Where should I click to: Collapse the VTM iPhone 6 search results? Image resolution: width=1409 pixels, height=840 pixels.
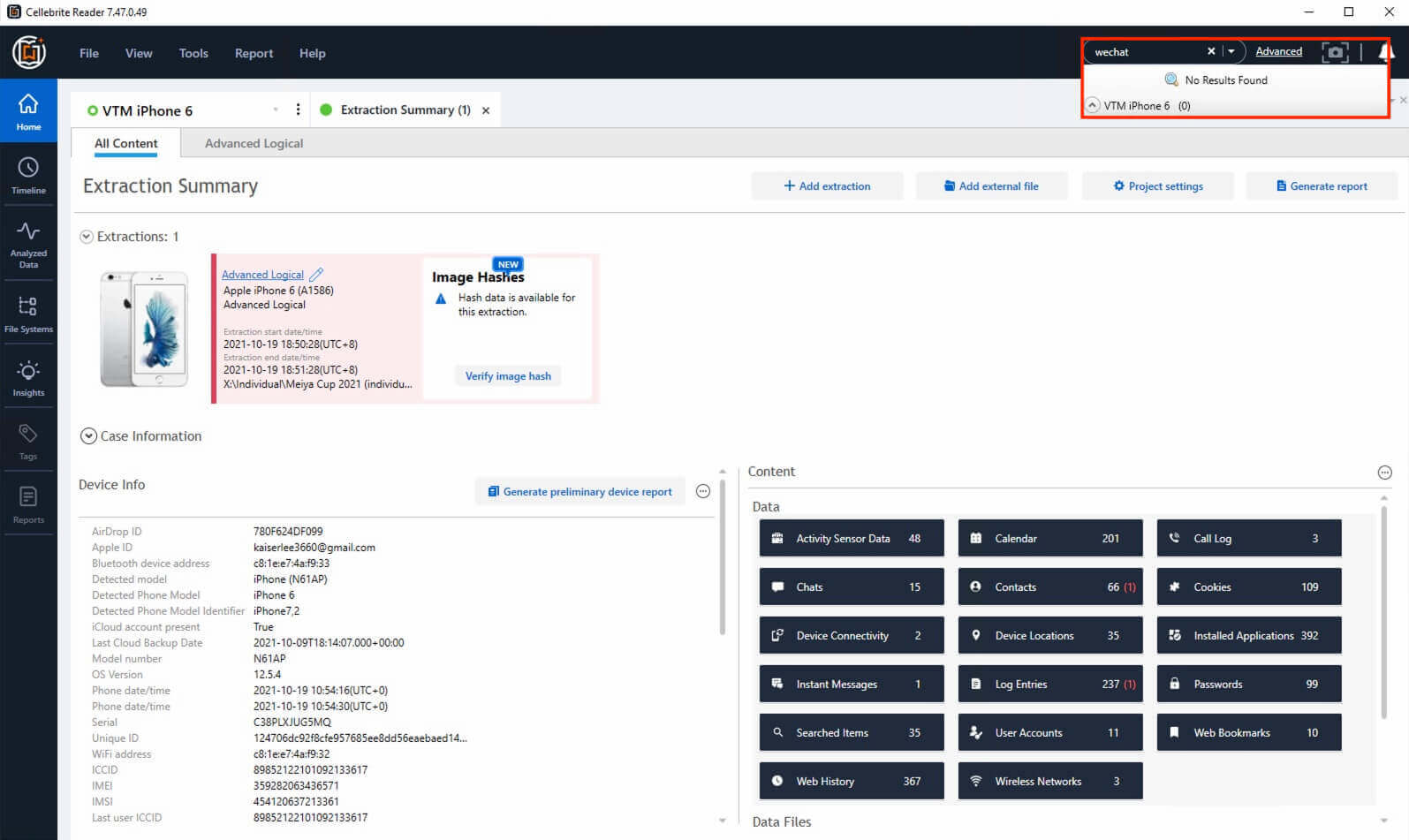coord(1093,105)
